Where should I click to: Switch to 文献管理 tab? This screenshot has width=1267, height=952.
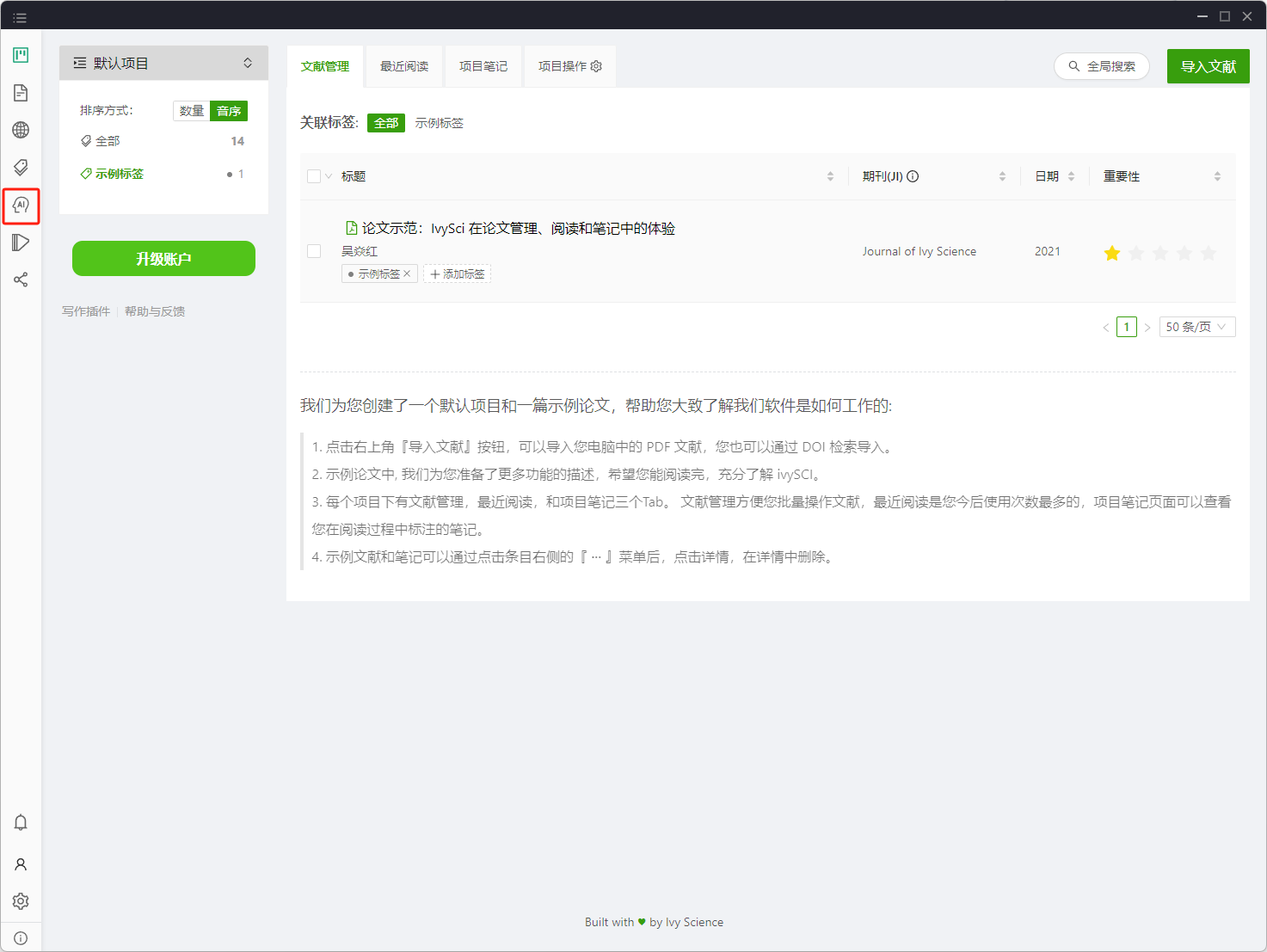pyautogui.click(x=325, y=66)
